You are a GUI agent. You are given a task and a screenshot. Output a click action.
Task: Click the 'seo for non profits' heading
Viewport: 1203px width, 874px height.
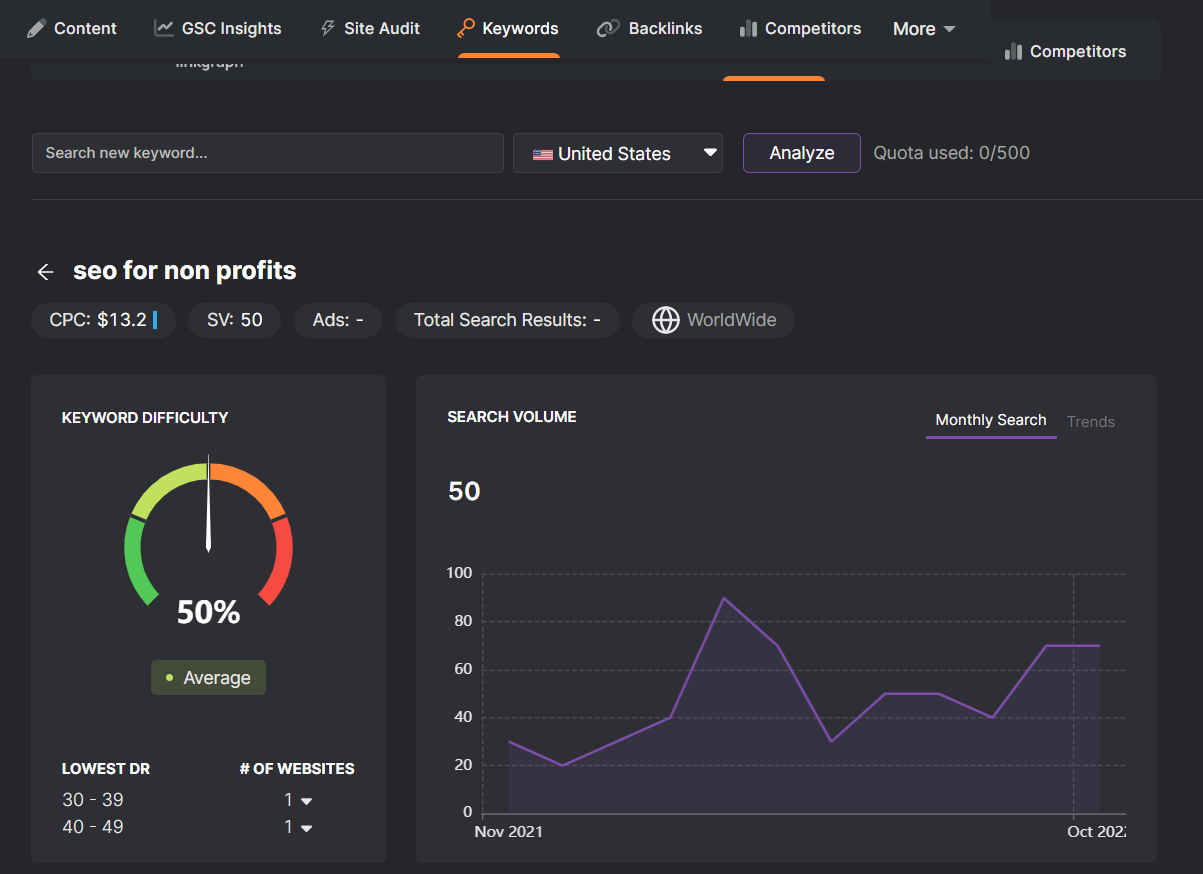185,270
